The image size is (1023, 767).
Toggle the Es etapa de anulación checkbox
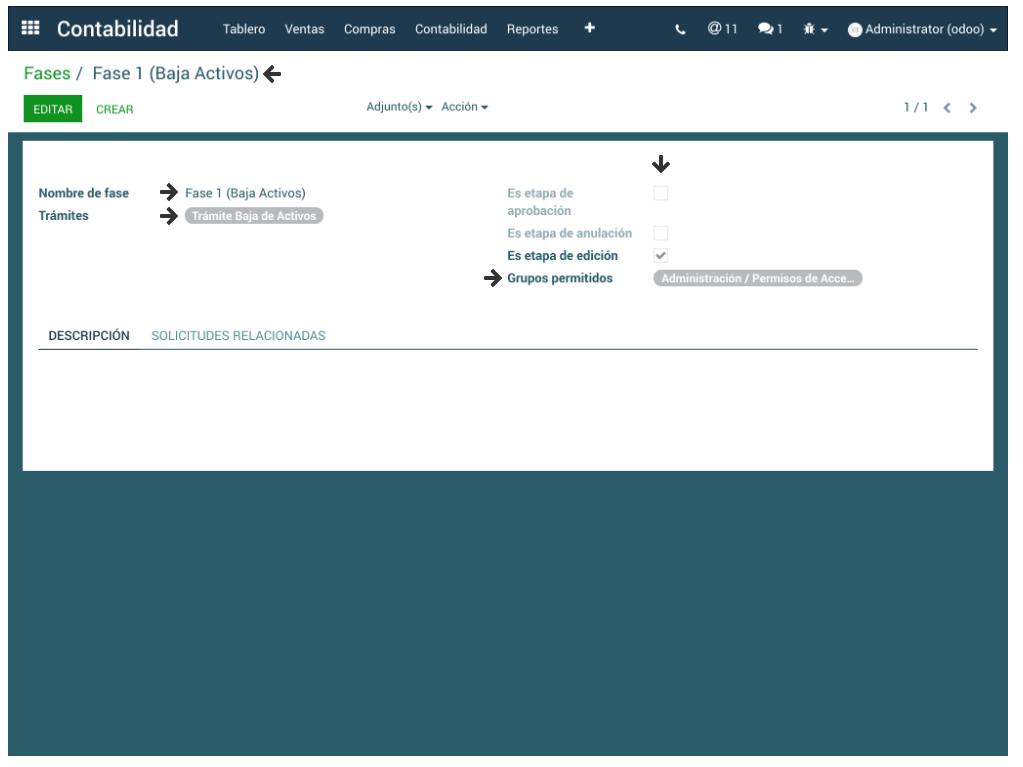[x=661, y=233]
